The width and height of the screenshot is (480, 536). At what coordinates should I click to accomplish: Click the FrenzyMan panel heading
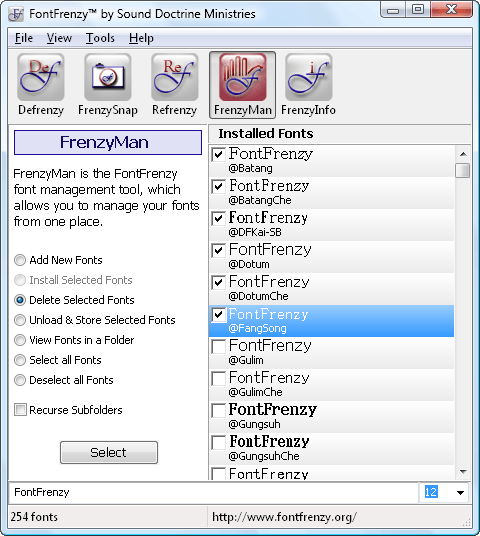[x=108, y=142]
